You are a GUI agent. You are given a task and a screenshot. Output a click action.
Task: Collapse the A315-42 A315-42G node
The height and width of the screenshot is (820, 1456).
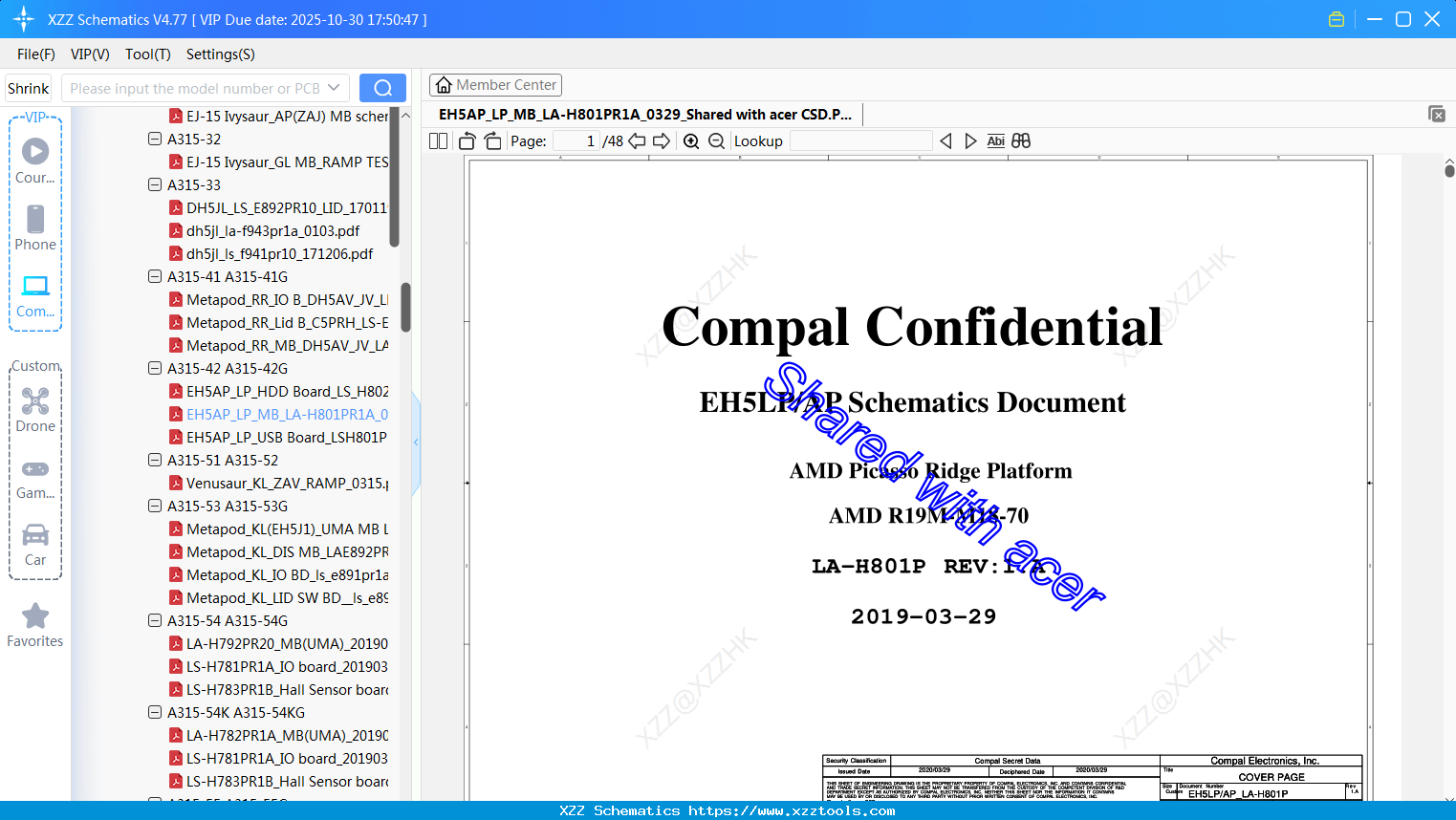155,368
